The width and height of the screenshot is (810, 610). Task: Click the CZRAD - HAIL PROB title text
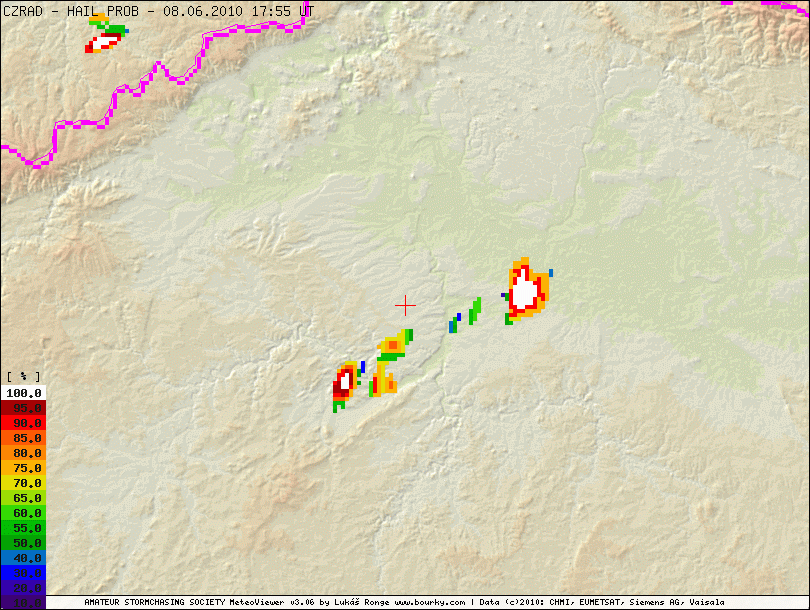pyautogui.click(x=71, y=11)
